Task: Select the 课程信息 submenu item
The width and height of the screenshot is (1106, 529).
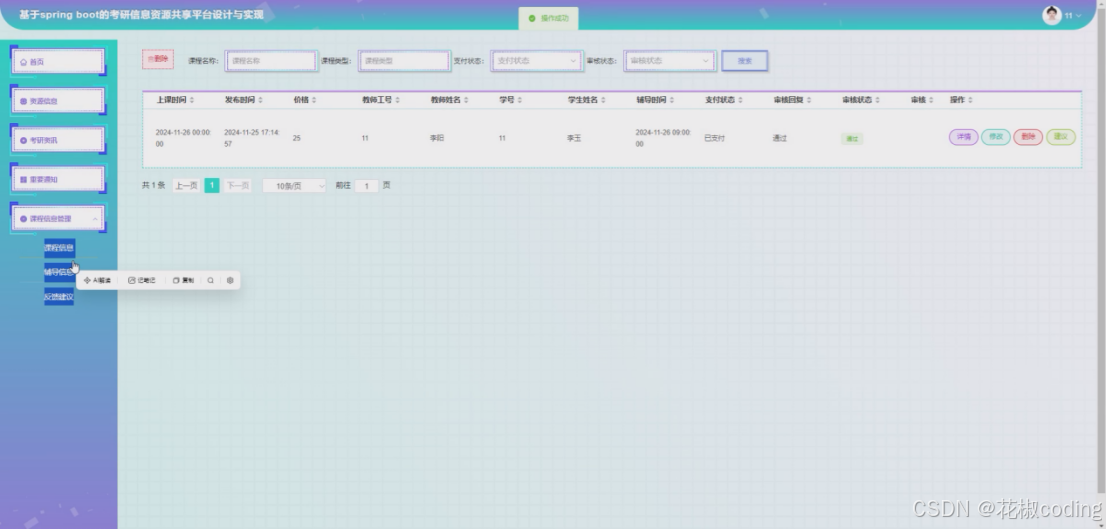Action: coord(59,248)
